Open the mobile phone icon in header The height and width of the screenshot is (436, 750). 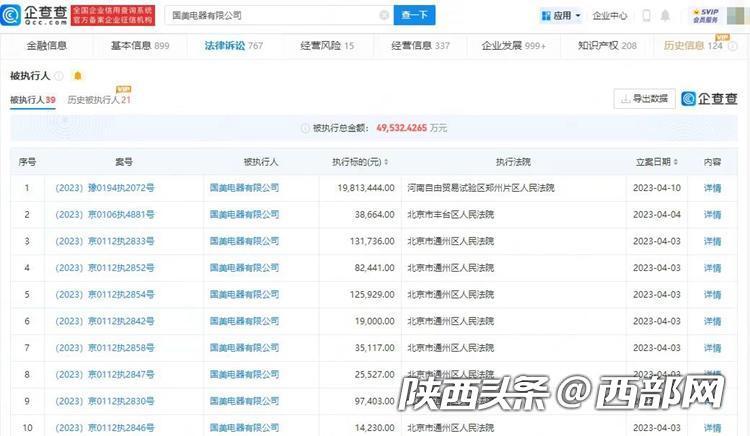[646, 15]
